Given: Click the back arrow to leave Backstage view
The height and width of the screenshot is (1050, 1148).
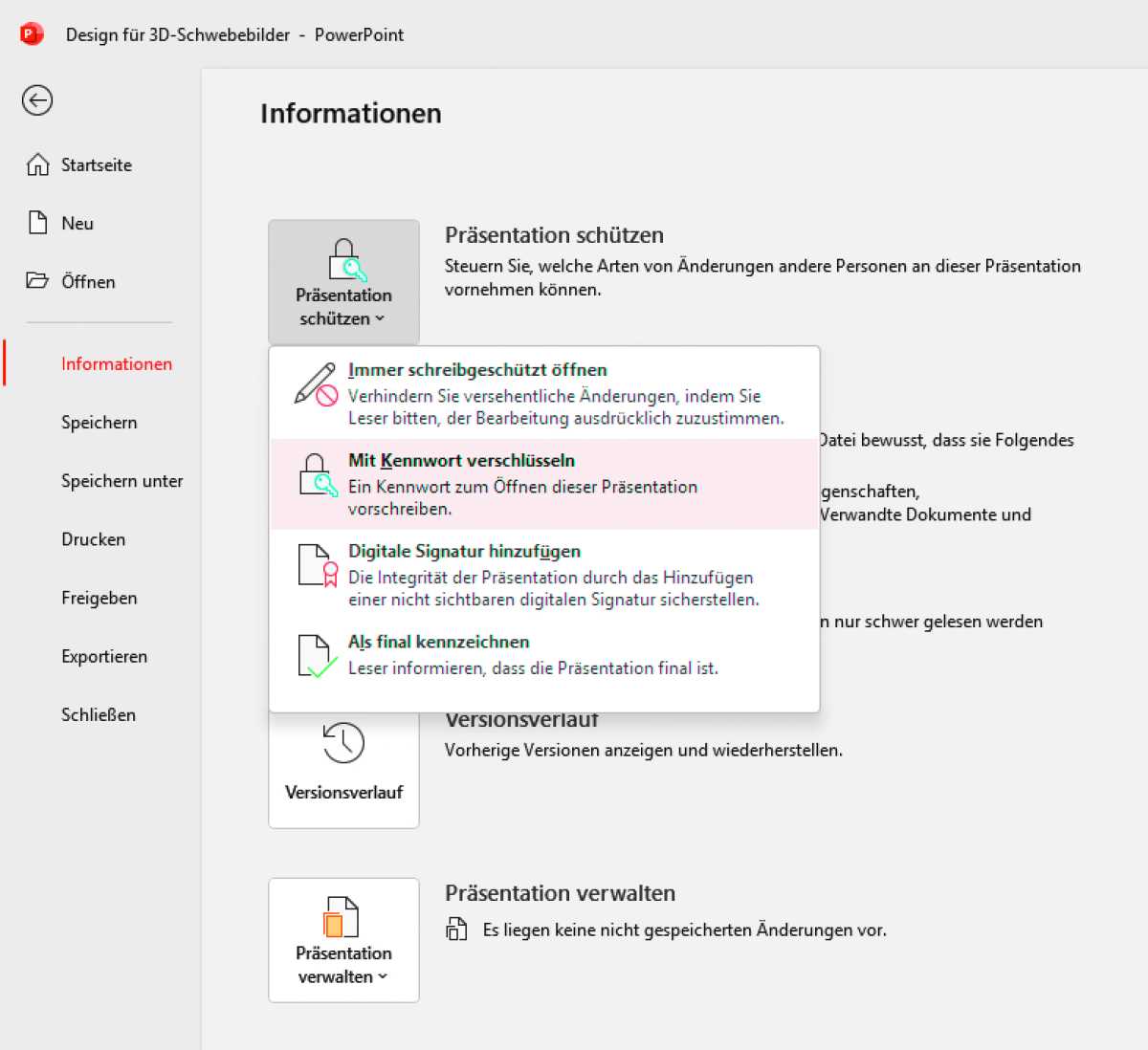Looking at the screenshot, I should click(36, 100).
